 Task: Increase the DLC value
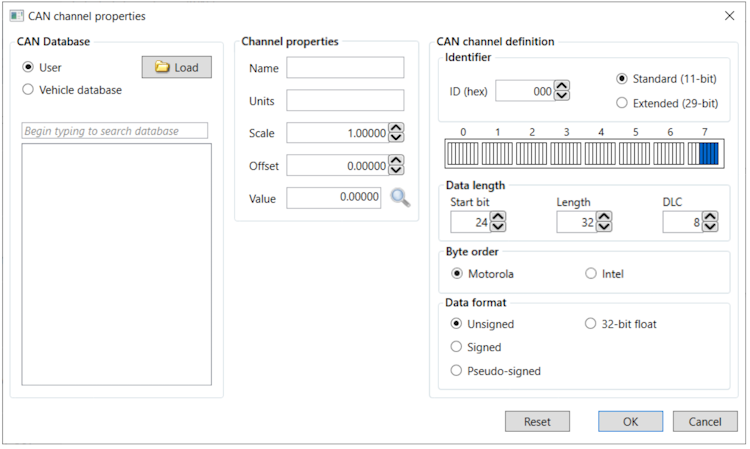(x=710, y=217)
